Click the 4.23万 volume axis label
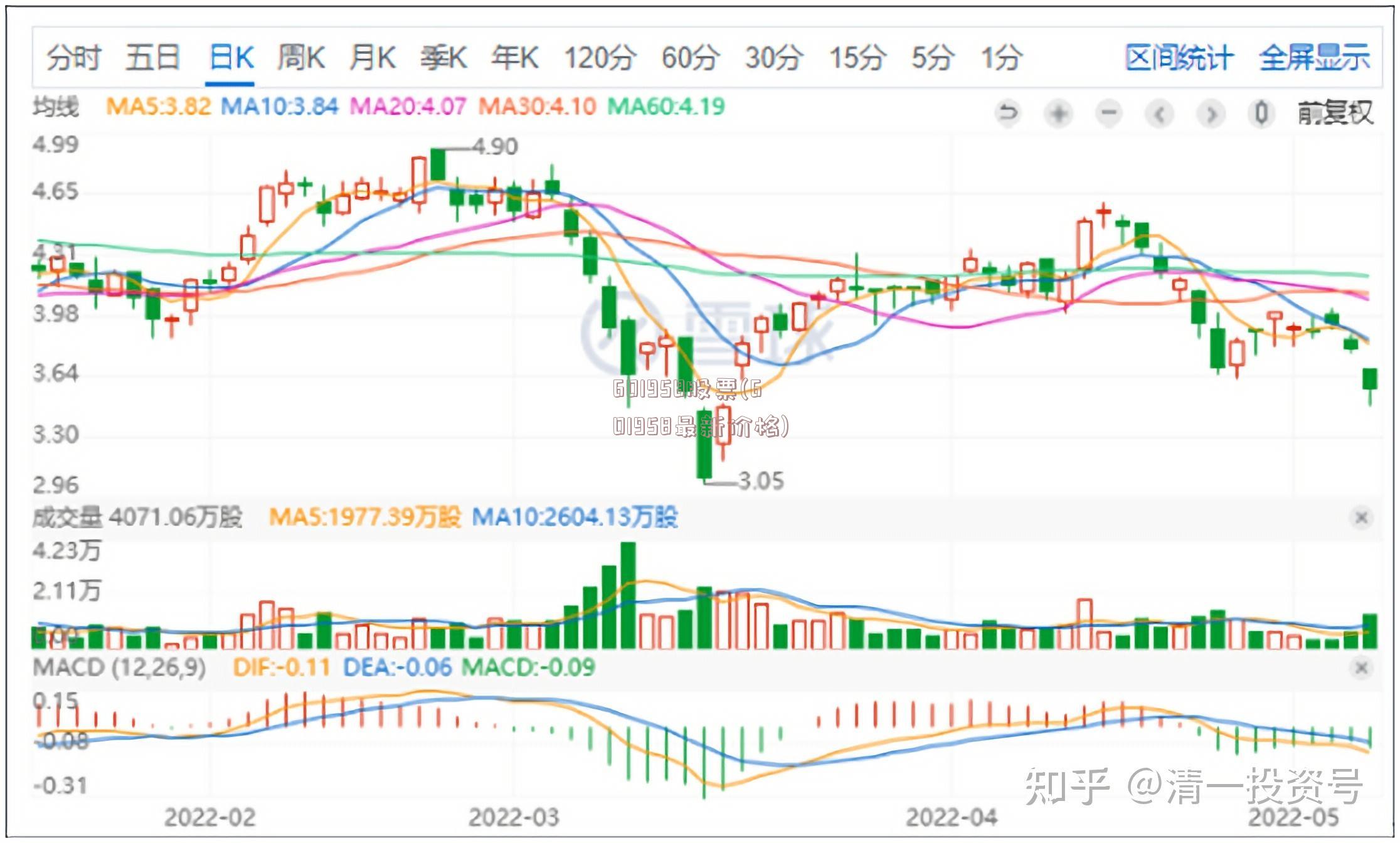This screenshot has width=1400, height=843. click(66, 551)
